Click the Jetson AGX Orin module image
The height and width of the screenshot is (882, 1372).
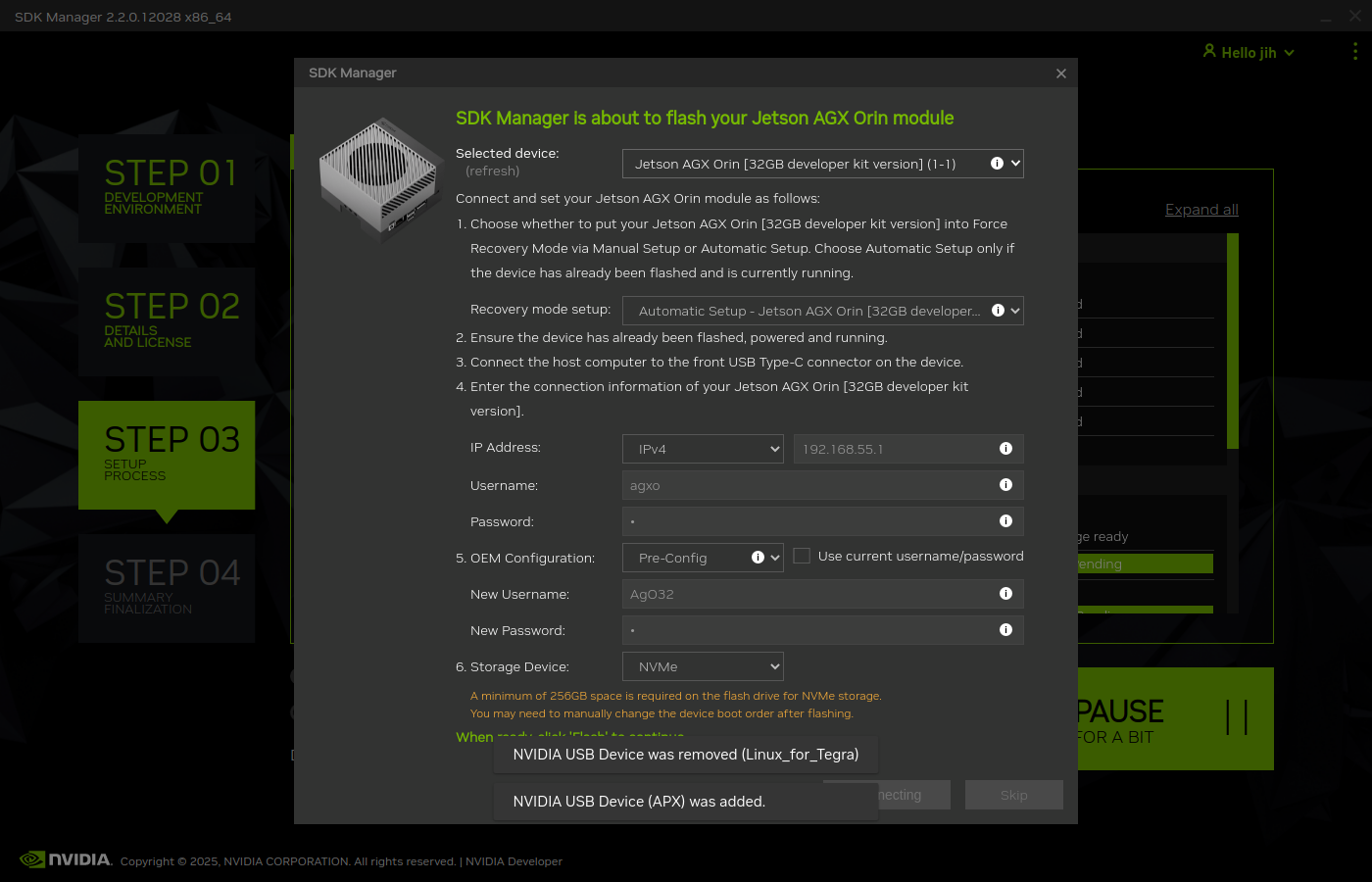(x=380, y=180)
